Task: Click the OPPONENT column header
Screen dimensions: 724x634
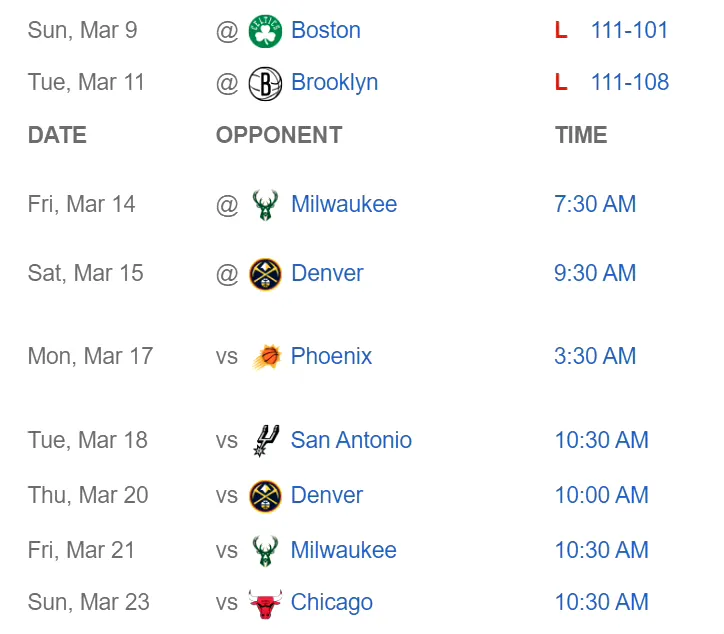Action: [x=279, y=135]
